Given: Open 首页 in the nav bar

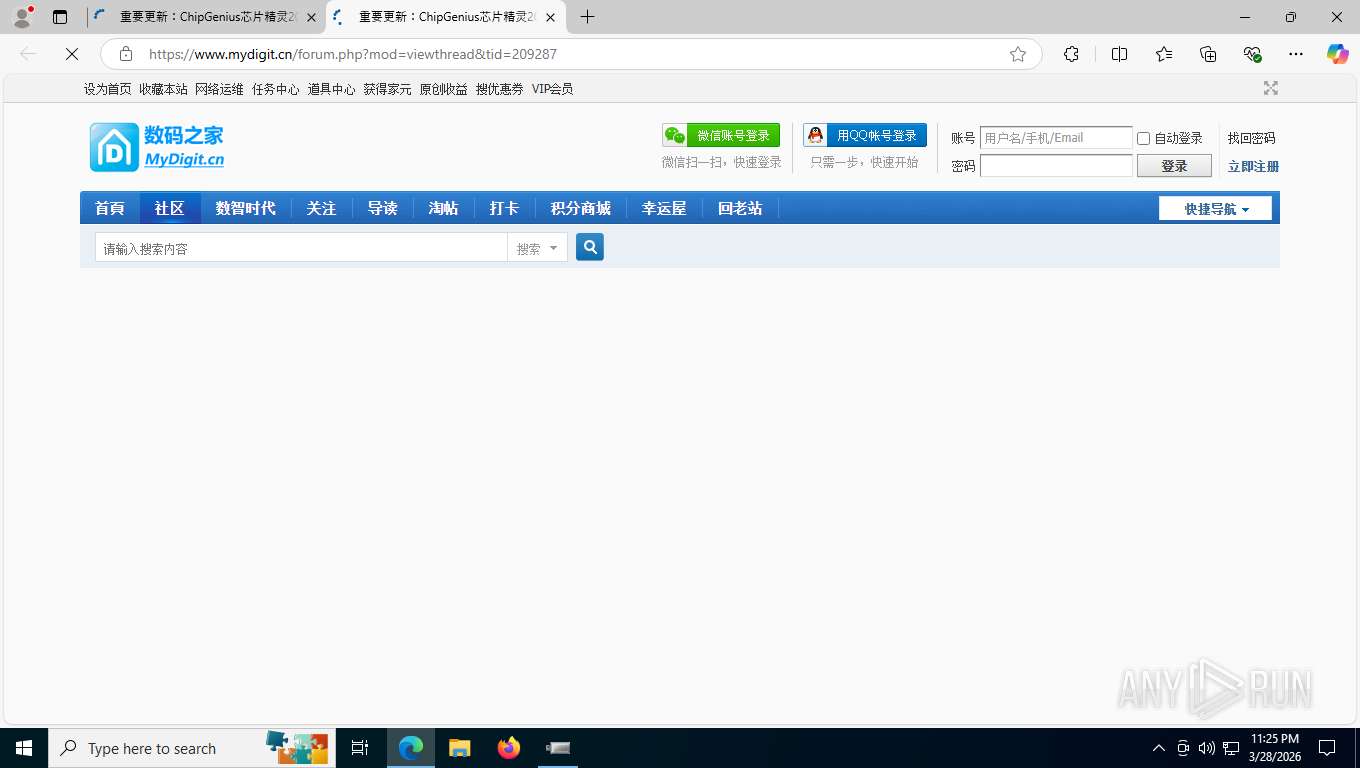Looking at the screenshot, I should click(110, 208).
